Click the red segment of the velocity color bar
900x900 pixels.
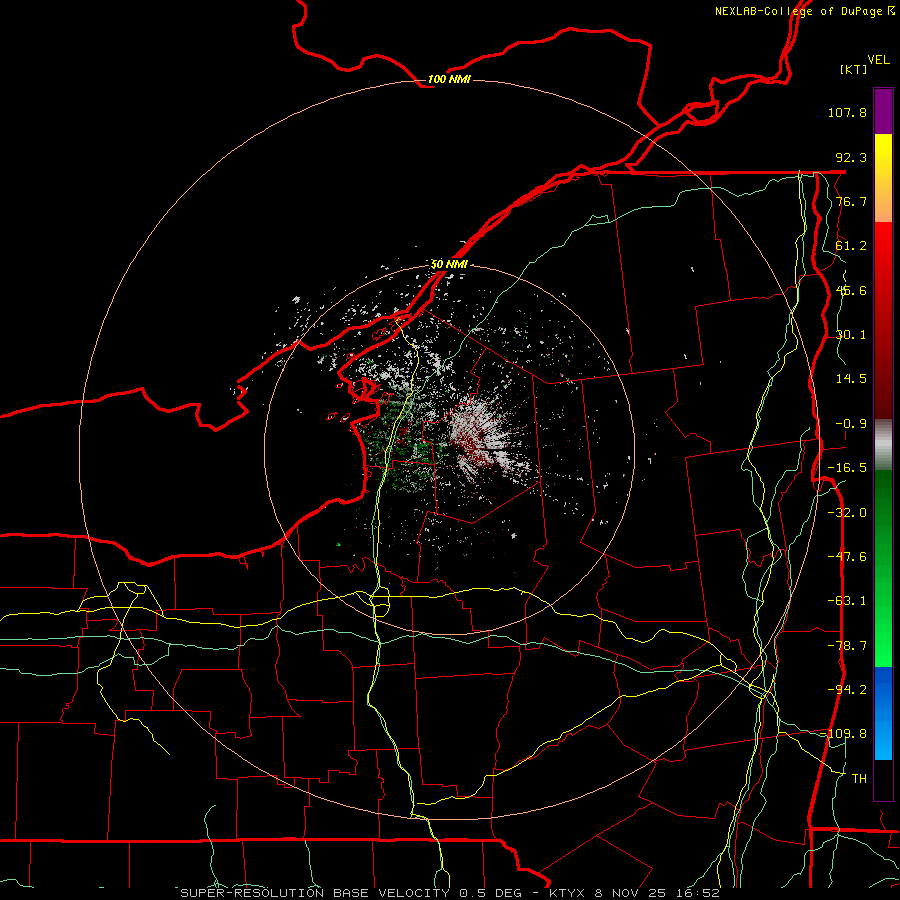pyautogui.click(x=883, y=320)
